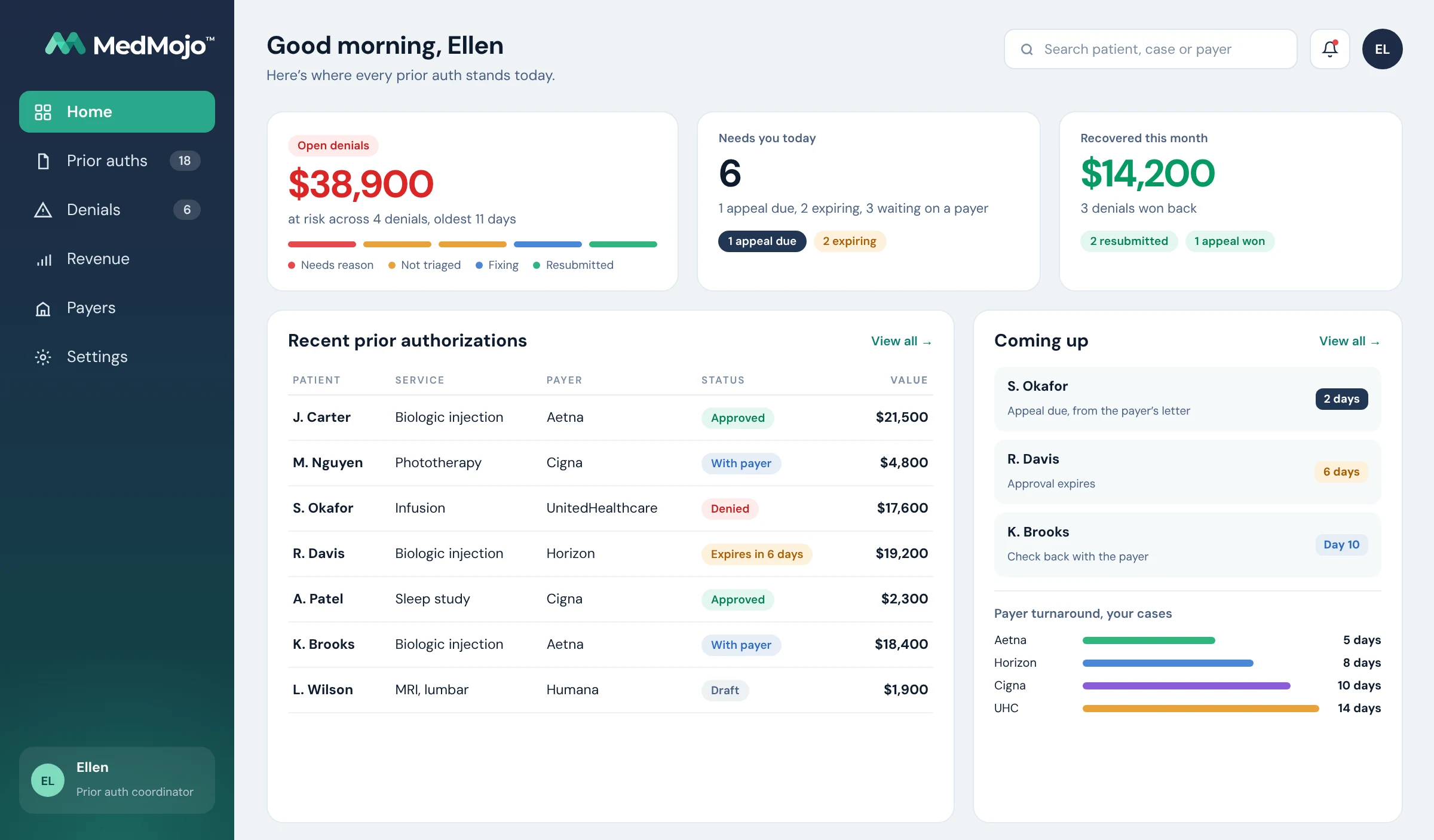Image resolution: width=1434 pixels, height=840 pixels.
Task: Click the 1 appeal due pill
Action: click(x=762, y=241)
